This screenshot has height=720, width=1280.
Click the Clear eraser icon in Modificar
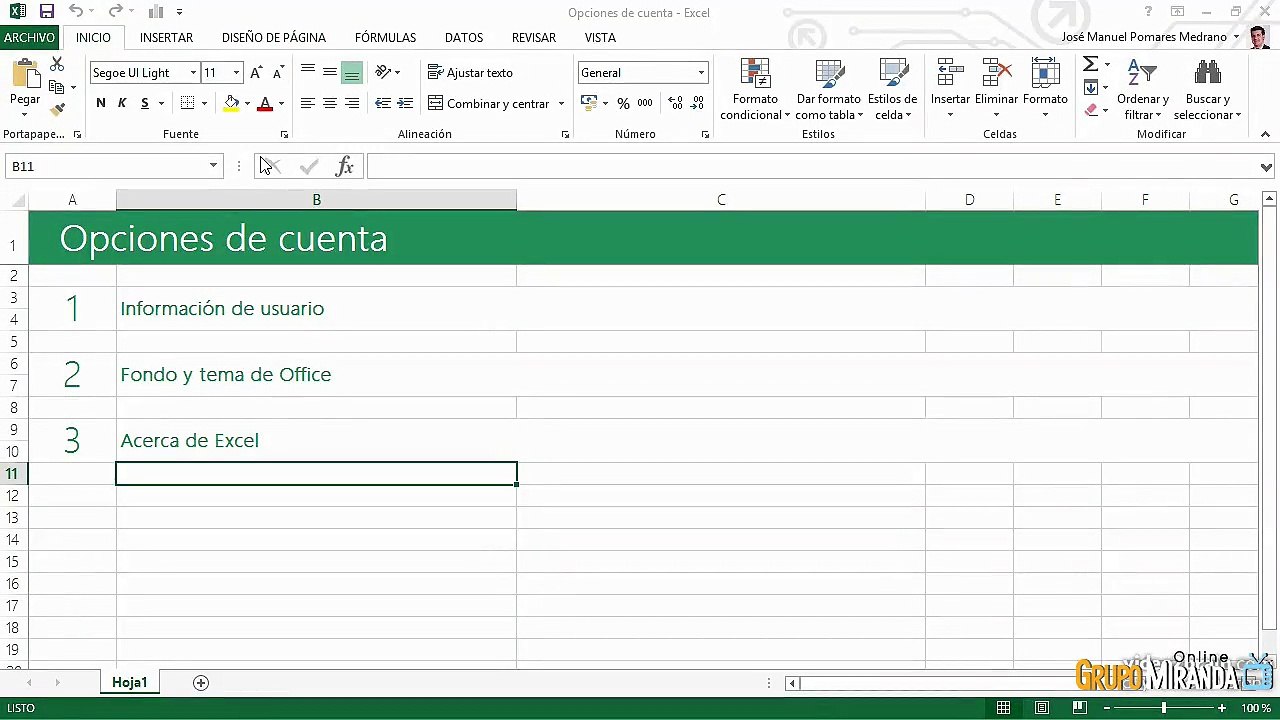(1091, 110)
